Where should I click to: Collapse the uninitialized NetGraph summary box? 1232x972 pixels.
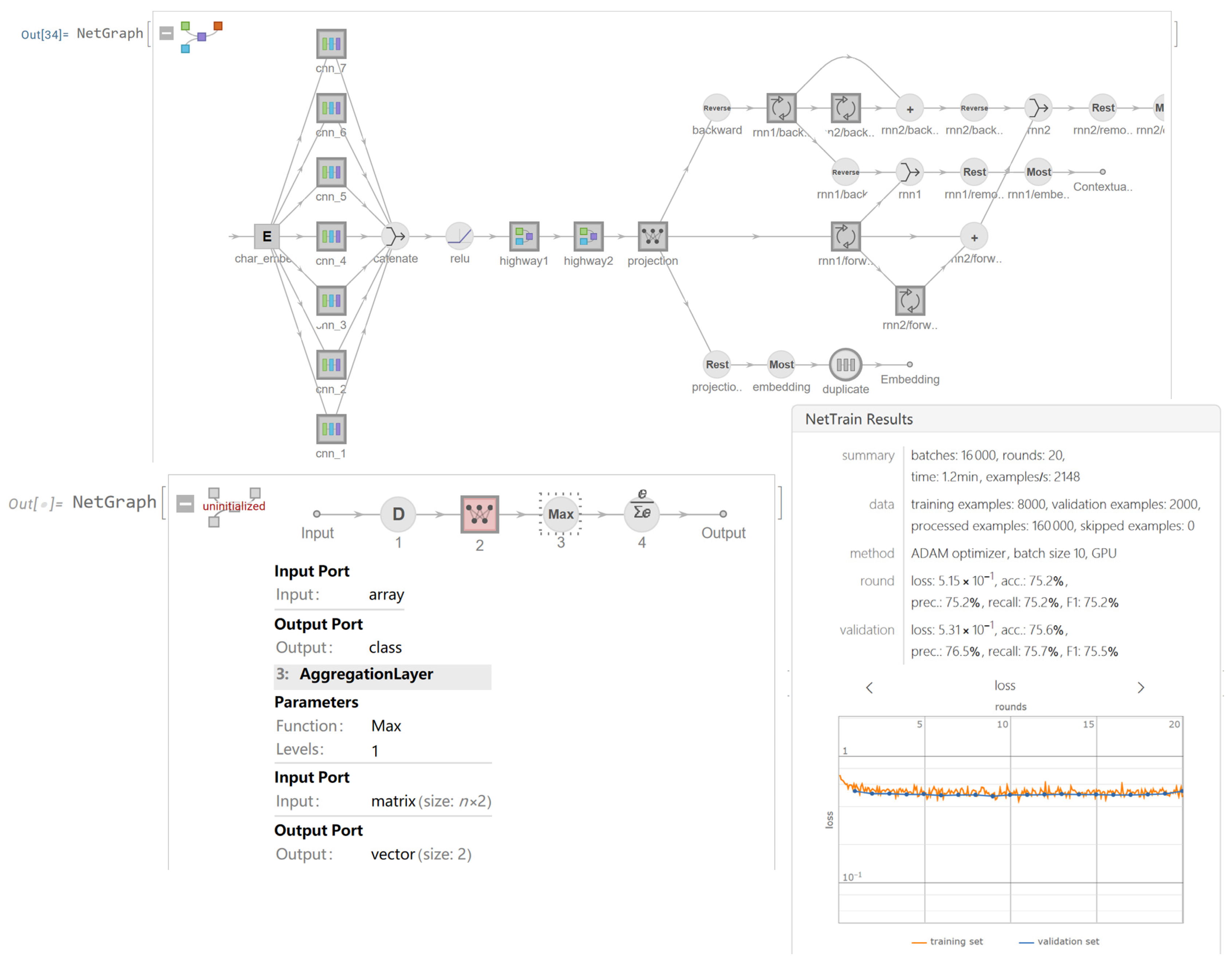click(185, 503)
